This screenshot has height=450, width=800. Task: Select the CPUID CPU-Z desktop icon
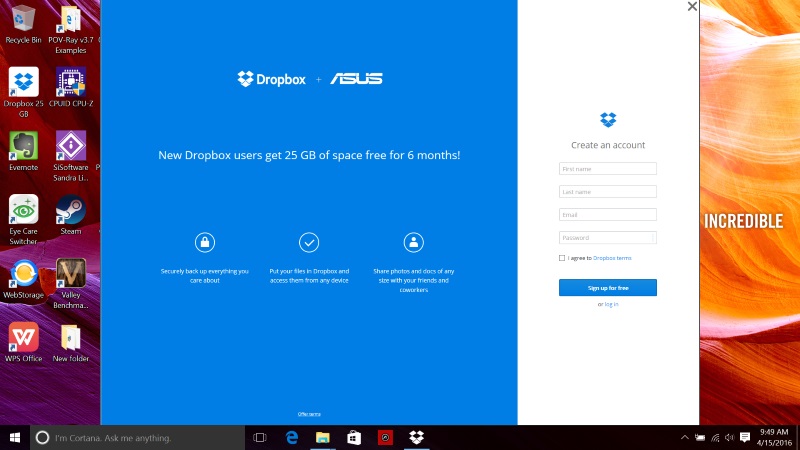pos(71,87)
